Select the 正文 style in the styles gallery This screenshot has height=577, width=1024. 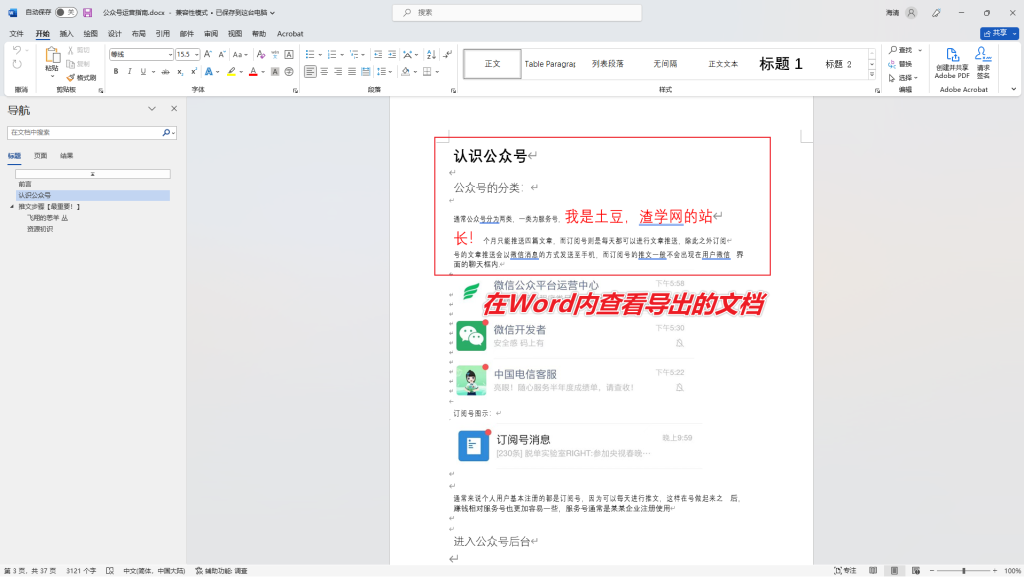tap(492, 63)
